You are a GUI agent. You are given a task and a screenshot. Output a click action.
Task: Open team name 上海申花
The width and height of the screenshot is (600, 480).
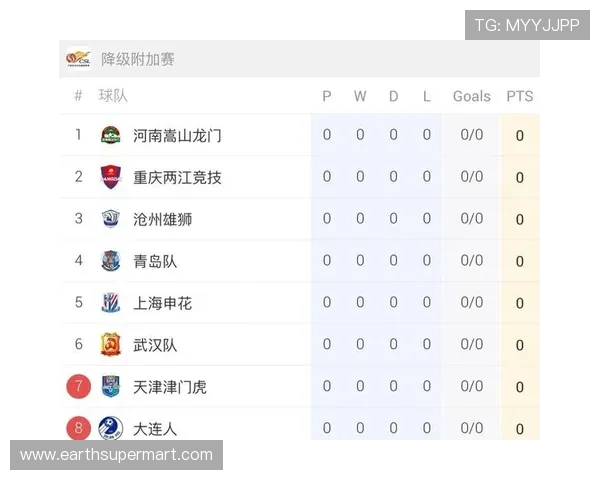pyautogui.click(x=162, y=303)
